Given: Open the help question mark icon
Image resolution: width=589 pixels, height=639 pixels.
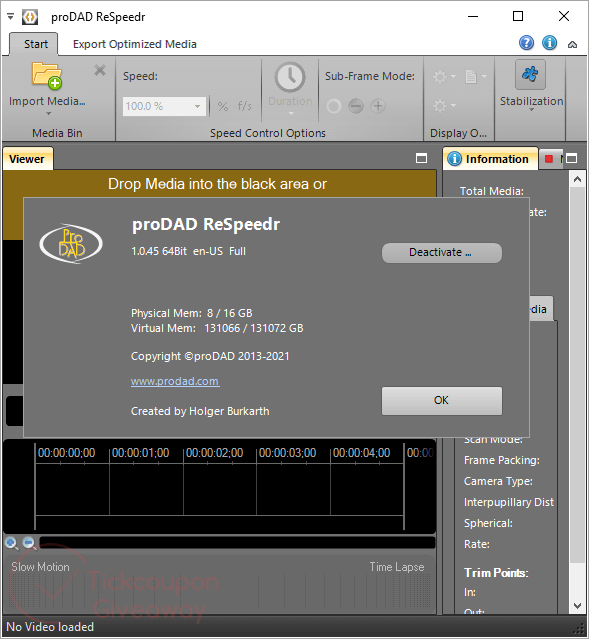Looking at the screenshot, I should pos(526,42).
